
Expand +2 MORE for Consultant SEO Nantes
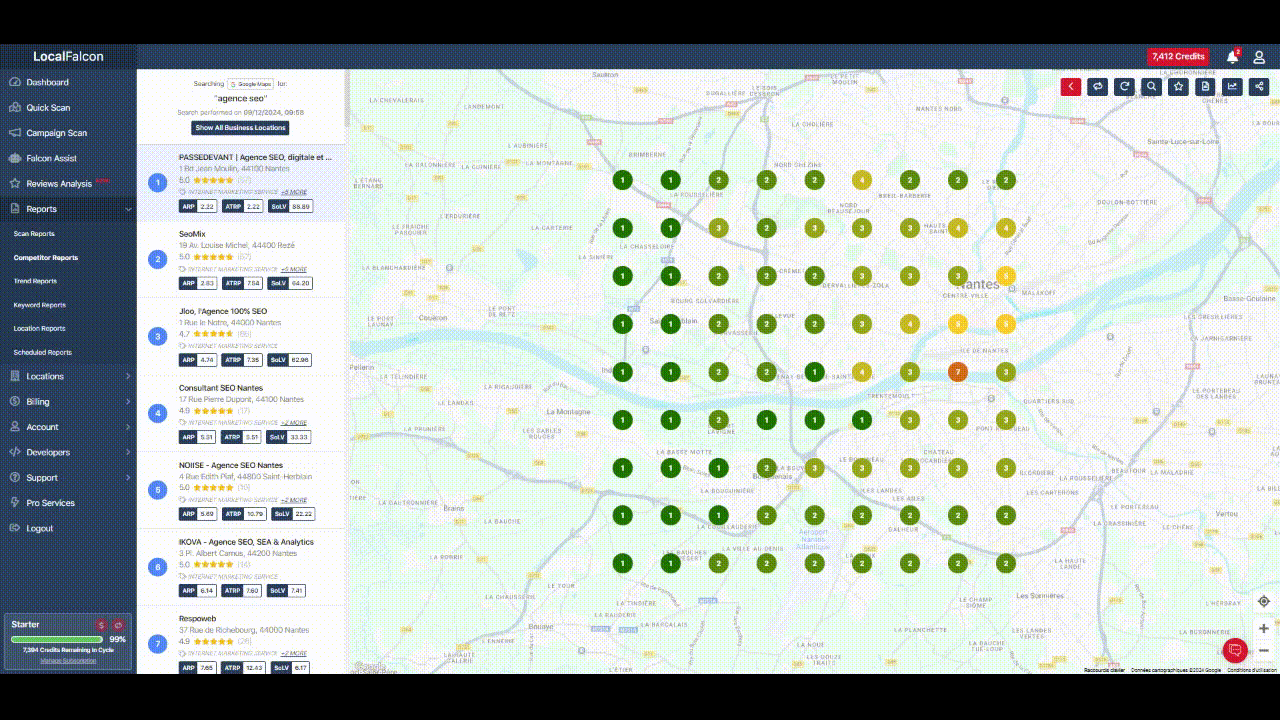pos(294,423)
